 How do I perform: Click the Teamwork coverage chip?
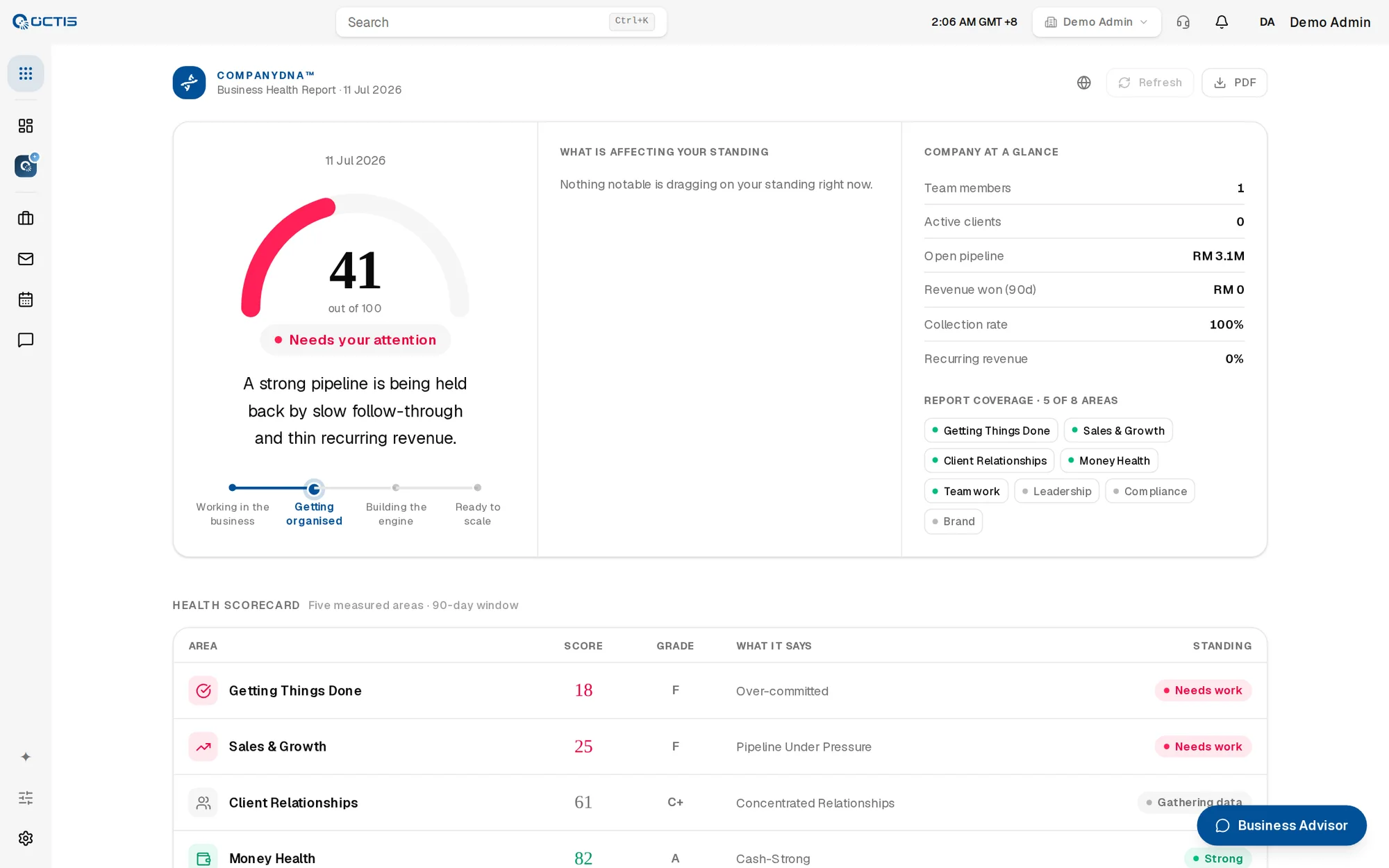coord(965,491)
